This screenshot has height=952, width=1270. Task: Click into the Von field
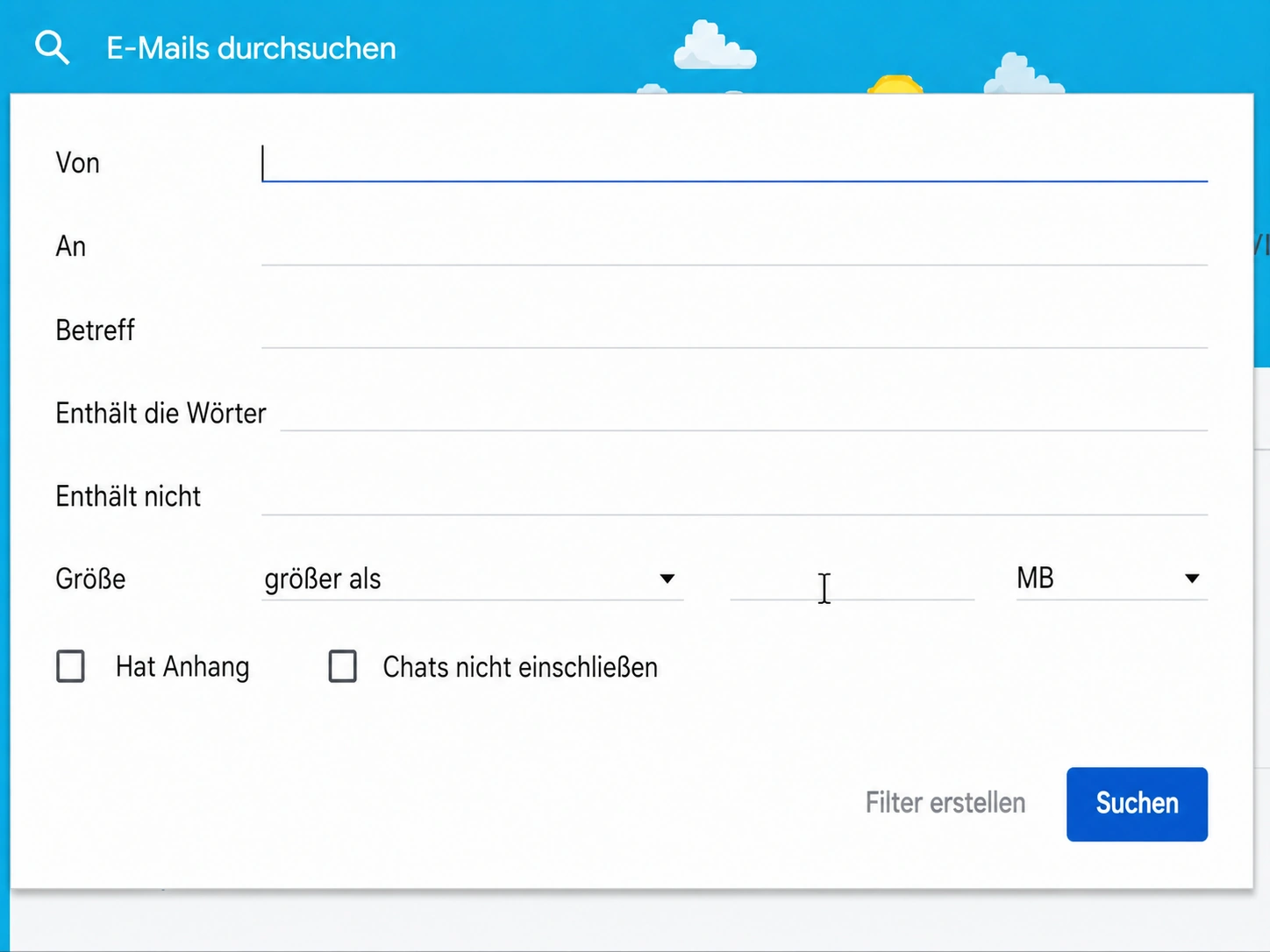734,163
